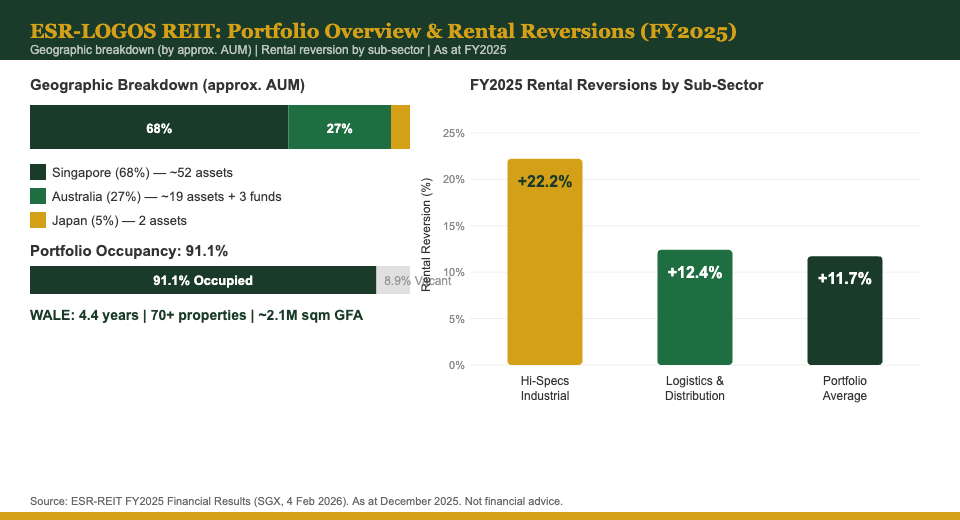
Task: Click the subtitle 'Geographic breakdown (by approx. AUM)' line
Action: coord(268,50)
